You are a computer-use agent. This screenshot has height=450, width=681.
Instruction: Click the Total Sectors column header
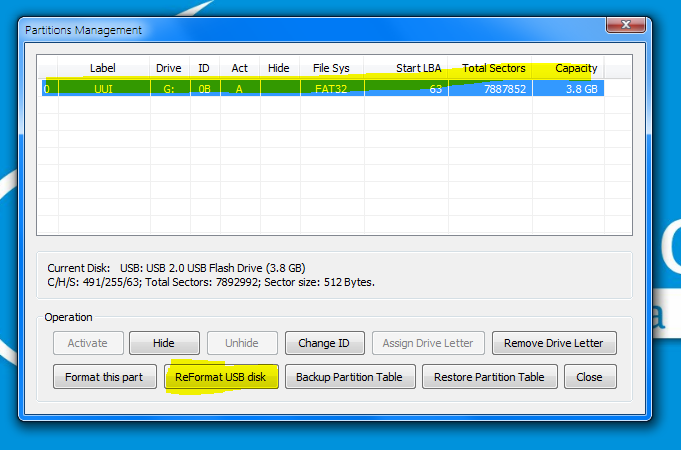click(490, 68)
